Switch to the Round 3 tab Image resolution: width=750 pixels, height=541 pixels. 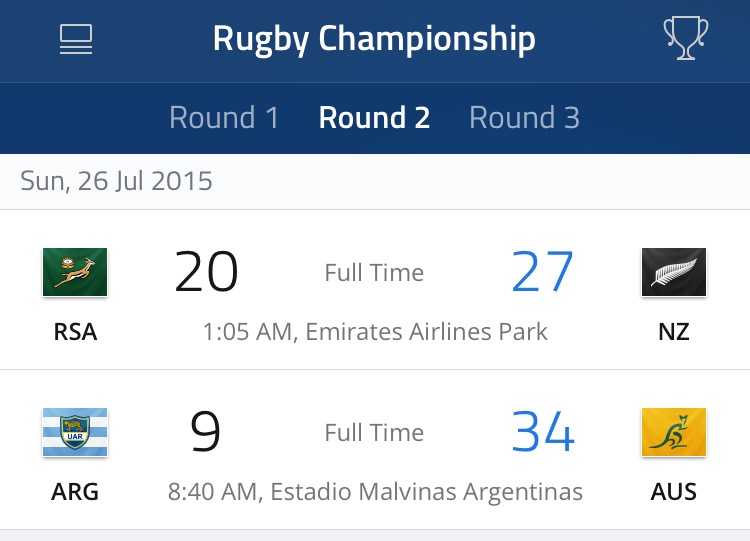[x=525, y=118]
